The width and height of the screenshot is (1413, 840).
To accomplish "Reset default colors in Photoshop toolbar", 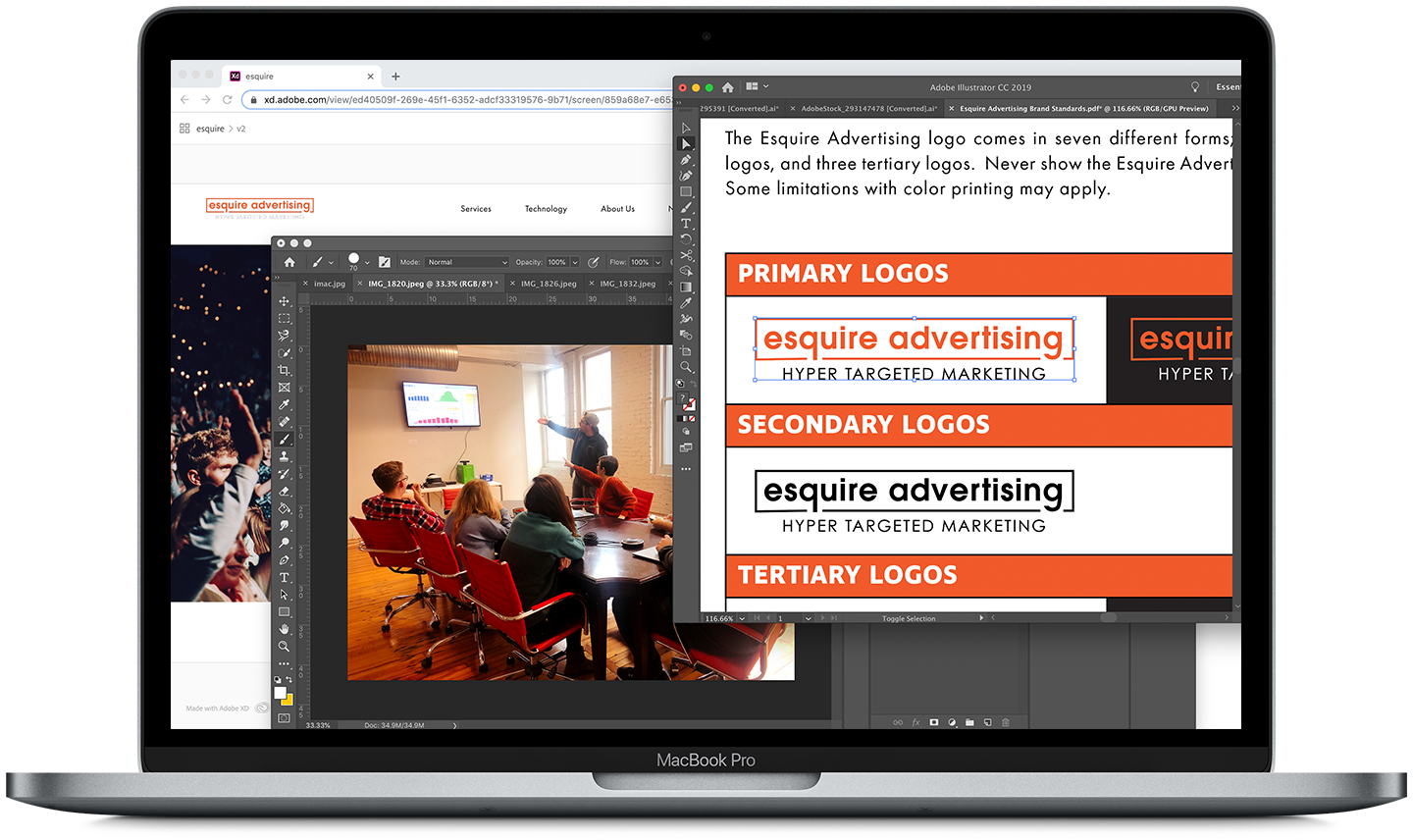I will (x=278, y=679).
